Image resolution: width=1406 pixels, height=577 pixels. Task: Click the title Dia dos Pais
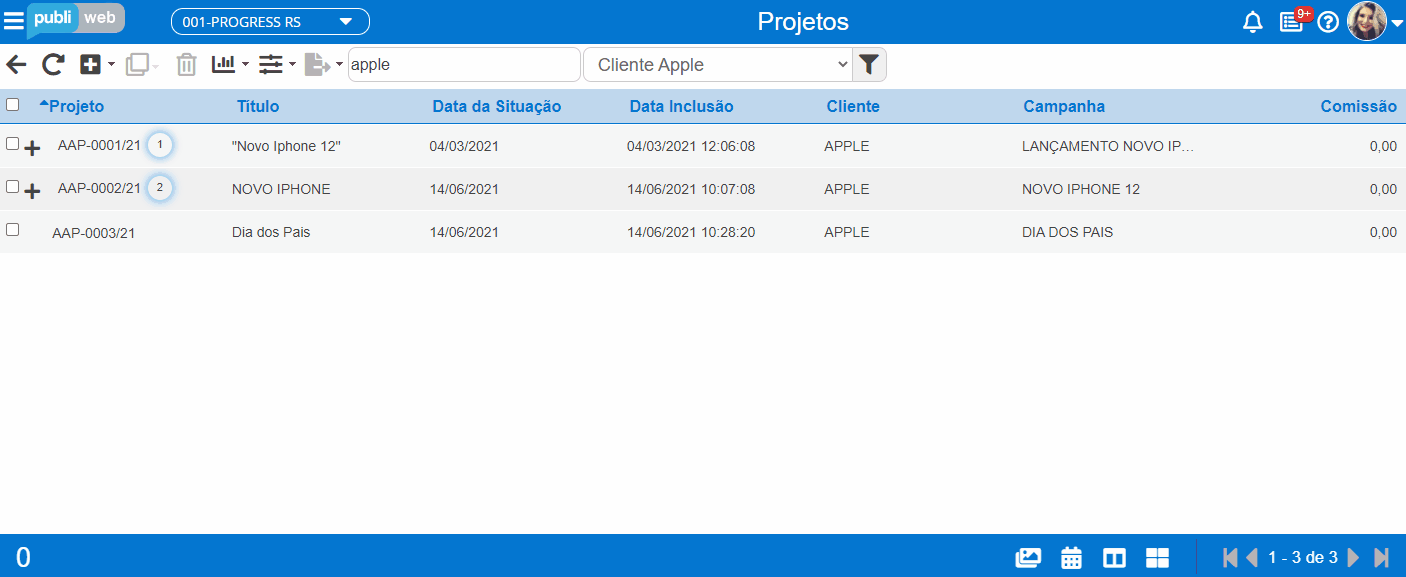(271, 232)
